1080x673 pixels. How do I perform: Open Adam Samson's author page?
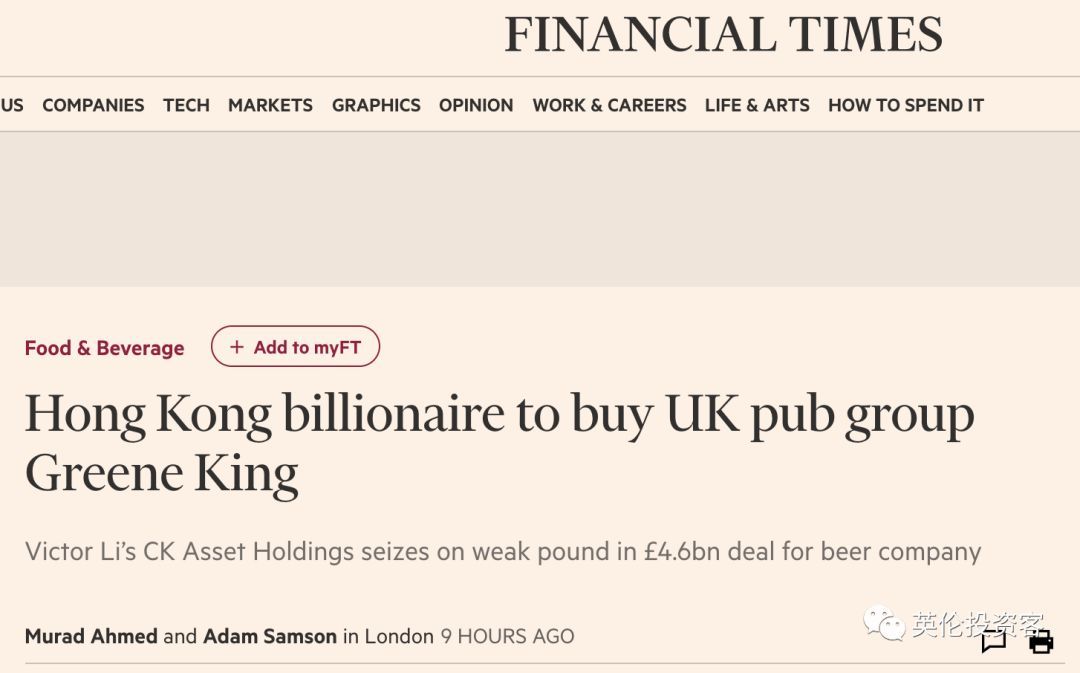click(x=269, y=636)
